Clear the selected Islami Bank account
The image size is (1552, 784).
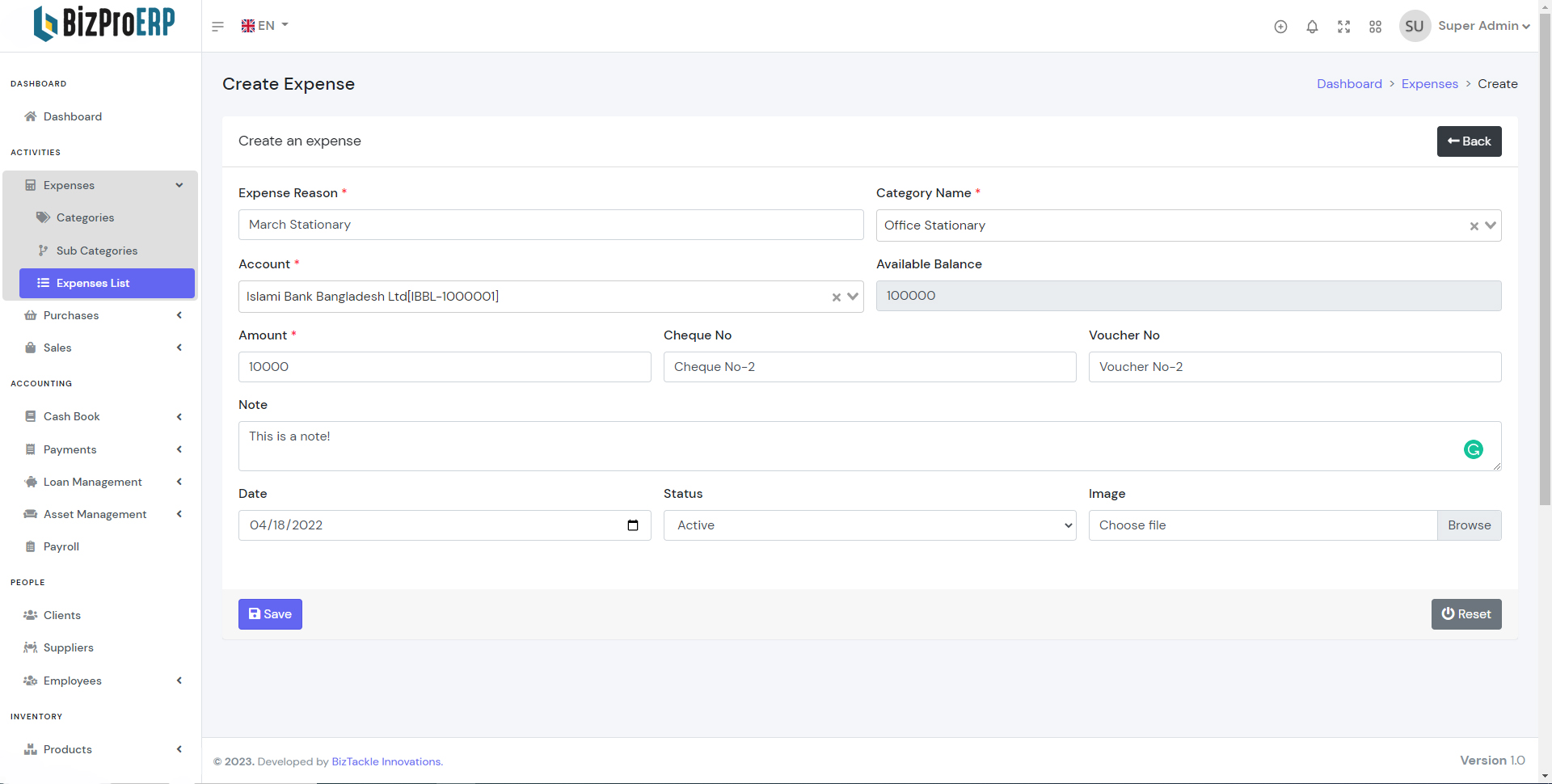pyautogui.click(x=836, y=297)
